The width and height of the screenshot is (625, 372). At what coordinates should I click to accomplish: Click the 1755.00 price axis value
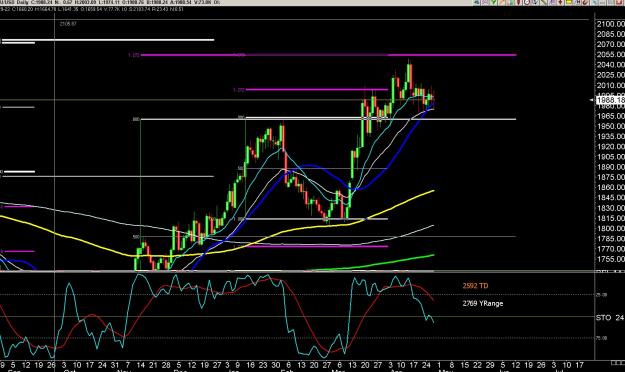click(611, 259)
